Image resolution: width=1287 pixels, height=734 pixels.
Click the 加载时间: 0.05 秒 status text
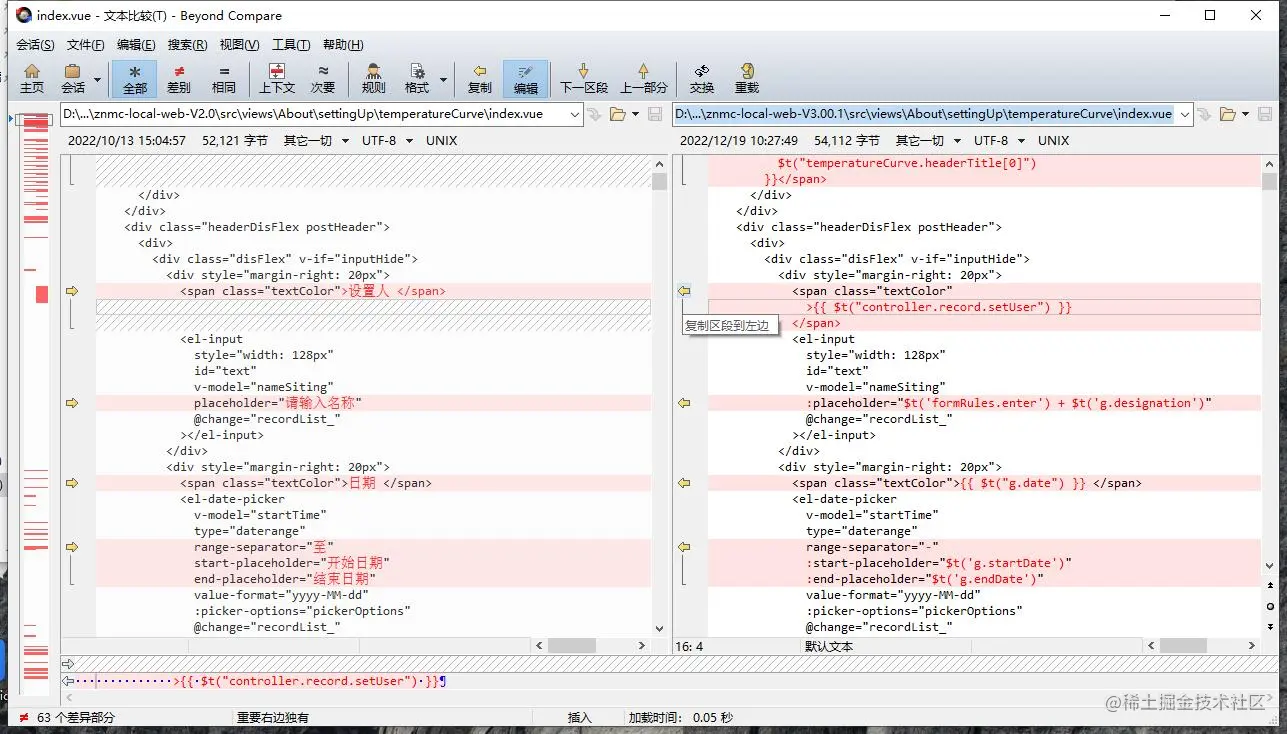tap(680, 718)
